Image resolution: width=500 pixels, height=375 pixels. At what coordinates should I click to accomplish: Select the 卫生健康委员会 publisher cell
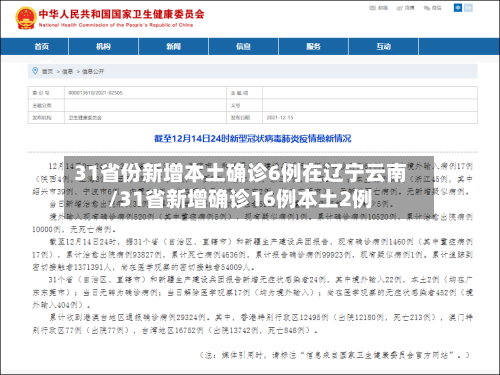(x=85, y=118)
